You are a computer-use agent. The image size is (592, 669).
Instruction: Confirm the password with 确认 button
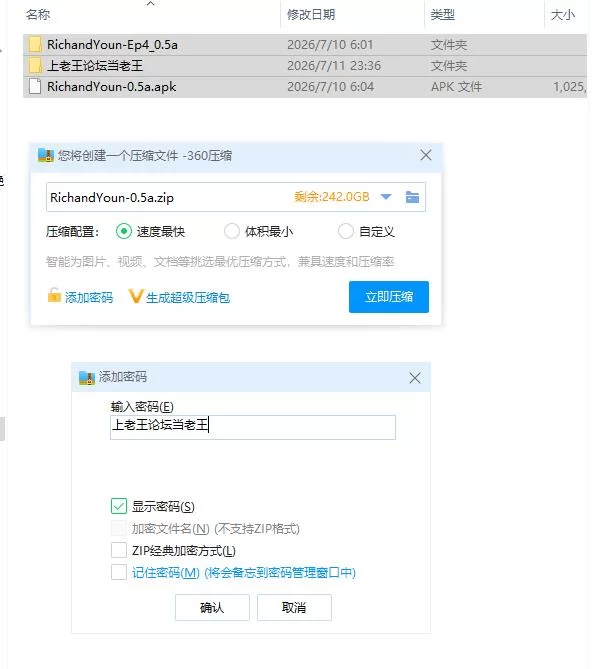click(212, 608)
